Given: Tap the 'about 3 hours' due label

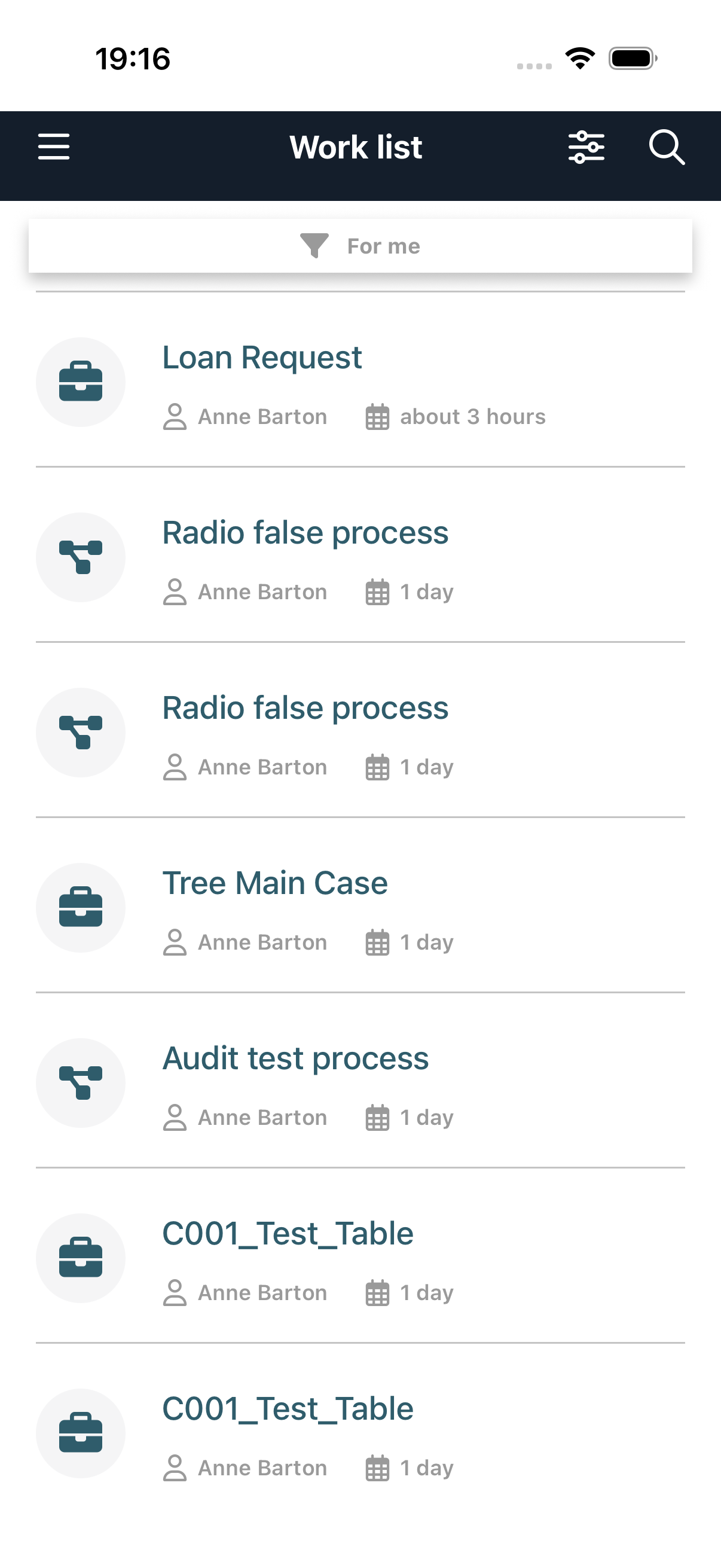Looking at the screenshot, I should tap(472, 417).
